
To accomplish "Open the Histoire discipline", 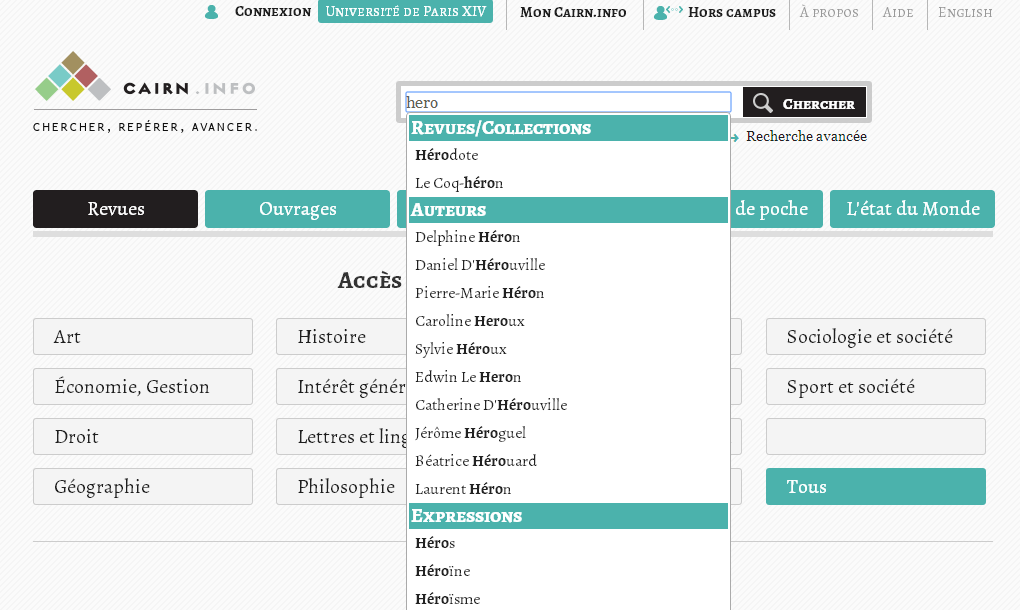I will 342,336.
